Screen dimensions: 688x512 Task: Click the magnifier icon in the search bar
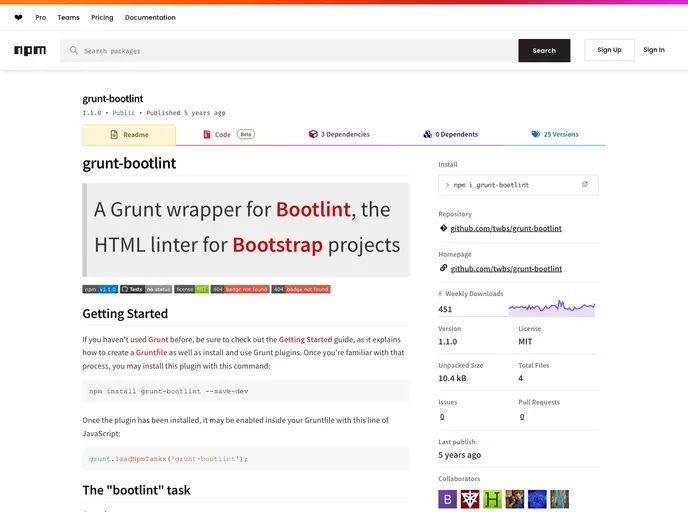pos(74,50)
